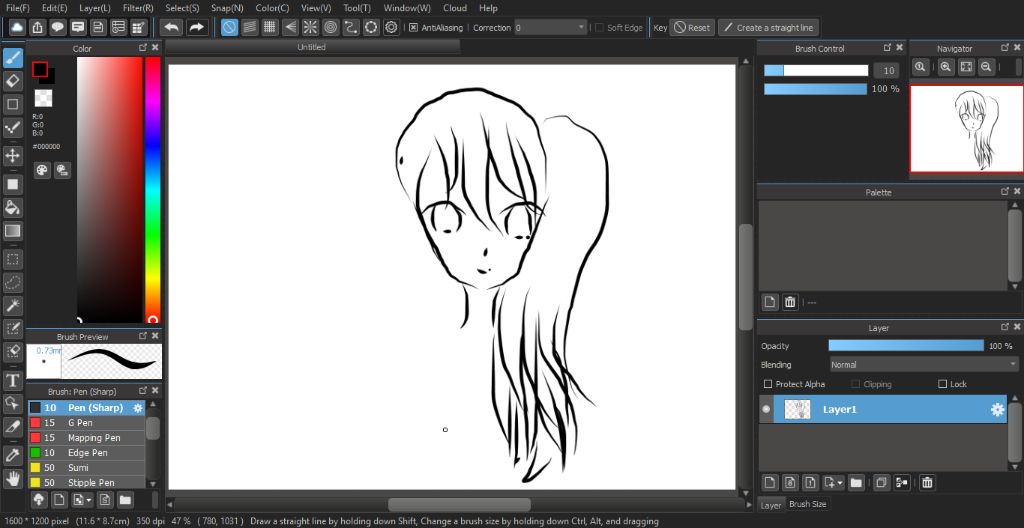Toggle the Protect Alpha checkbox
The width and height of the screenshot is (1024, 528).
coord(768,384)
